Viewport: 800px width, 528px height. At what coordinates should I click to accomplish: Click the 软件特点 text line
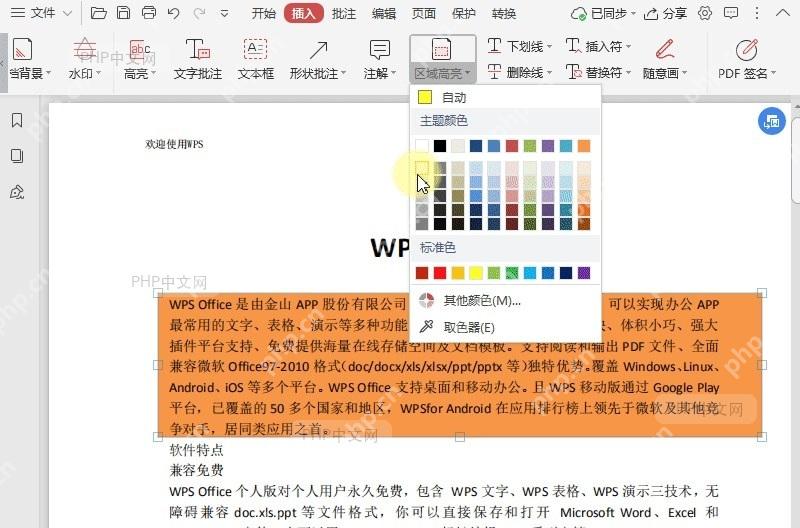pos(196,450)
